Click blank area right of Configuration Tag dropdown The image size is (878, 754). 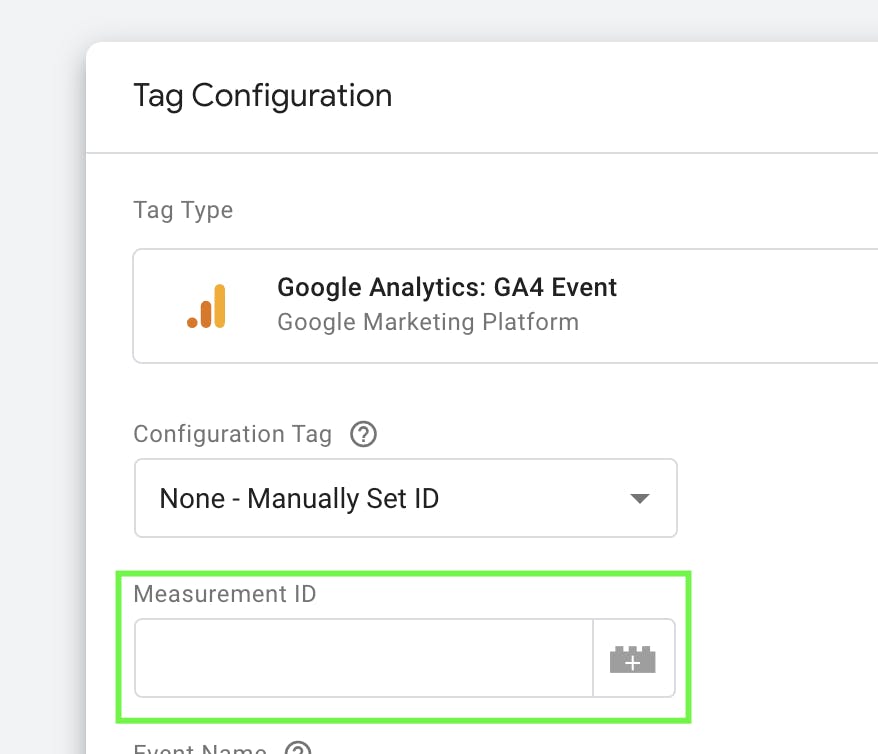click(780, 498)
